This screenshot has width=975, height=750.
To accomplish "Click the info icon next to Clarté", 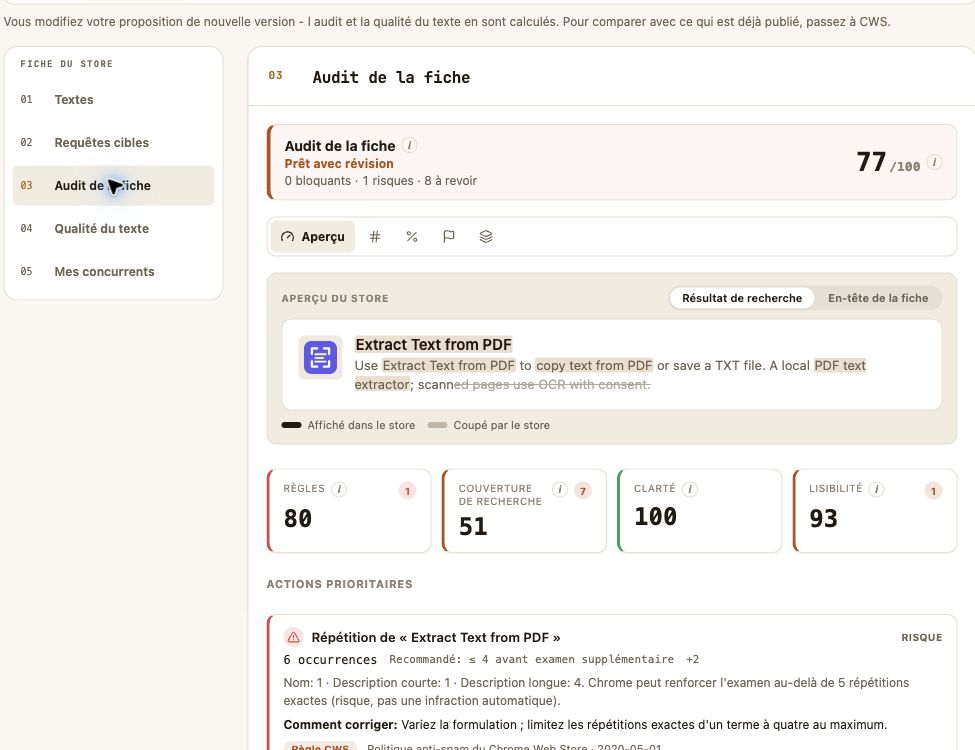I will (690, 489).
